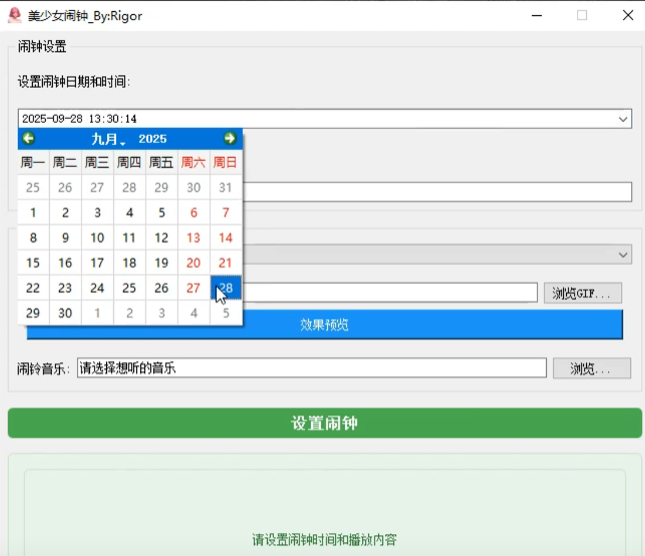Select September 9 in calendar
Screen dimensions: 645x556
click(65, 238)
